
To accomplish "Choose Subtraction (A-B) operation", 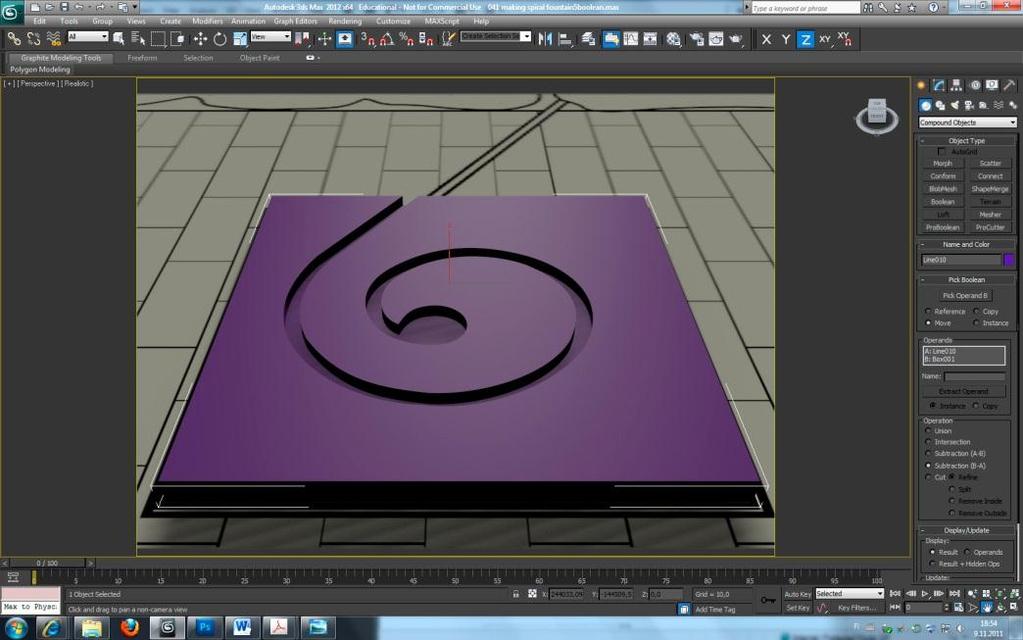I will click(x=928, y=453).
